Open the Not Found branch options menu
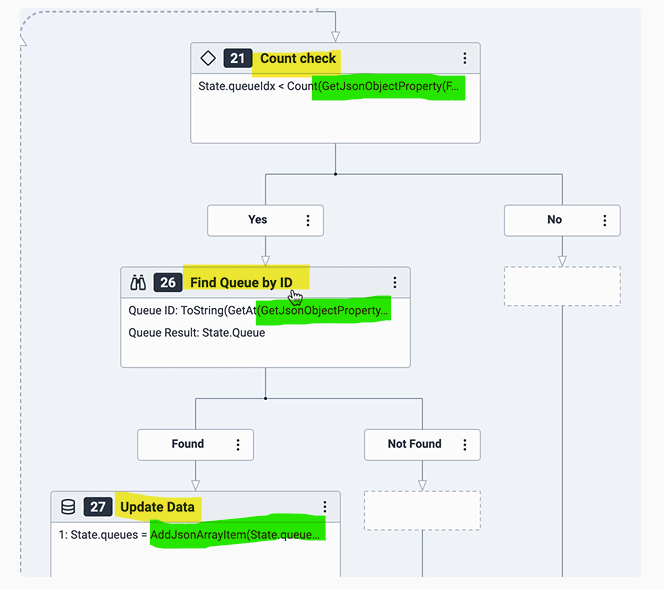 [465, 444]
